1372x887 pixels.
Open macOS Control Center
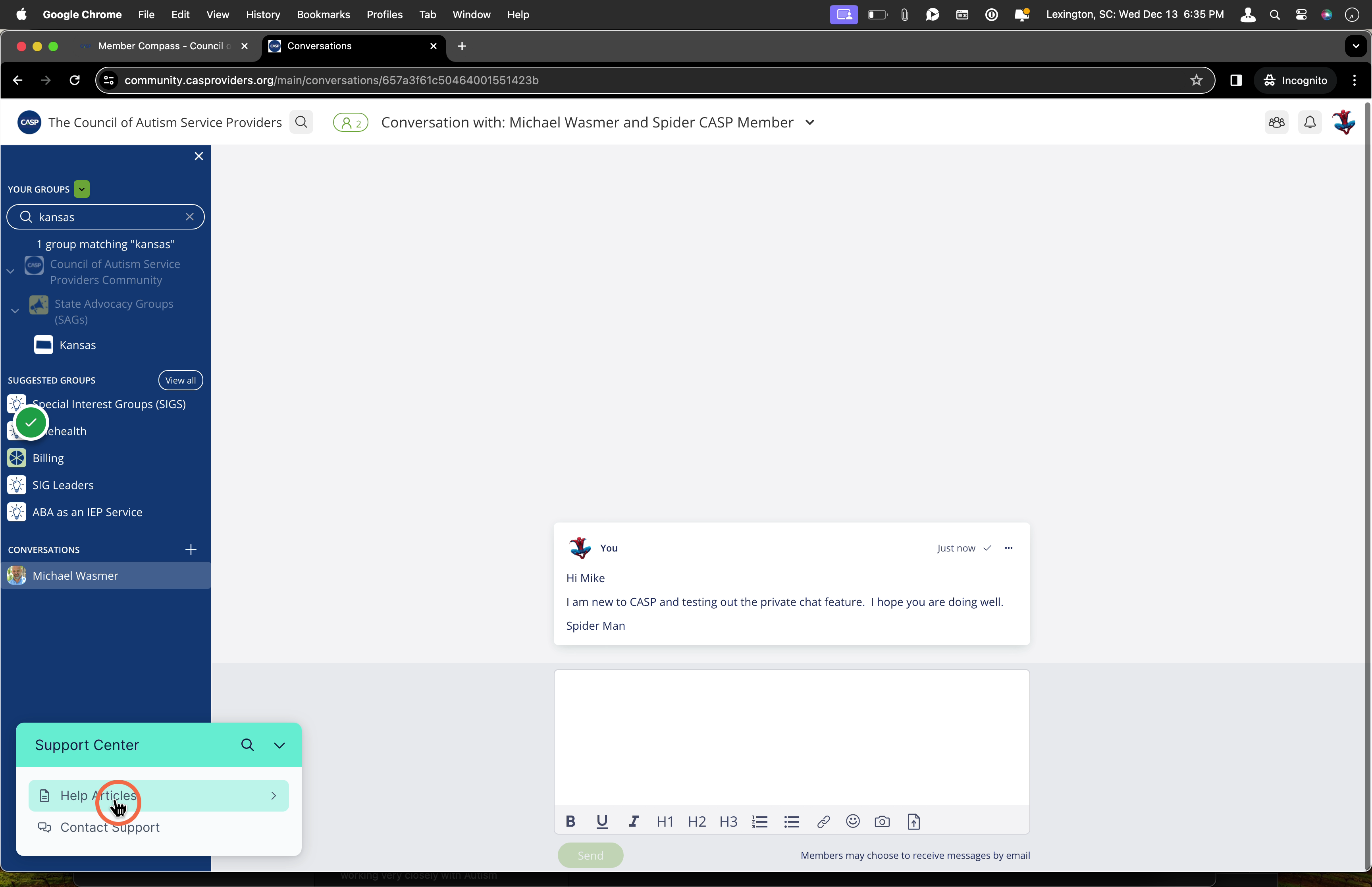click(x=1301, y=15)
